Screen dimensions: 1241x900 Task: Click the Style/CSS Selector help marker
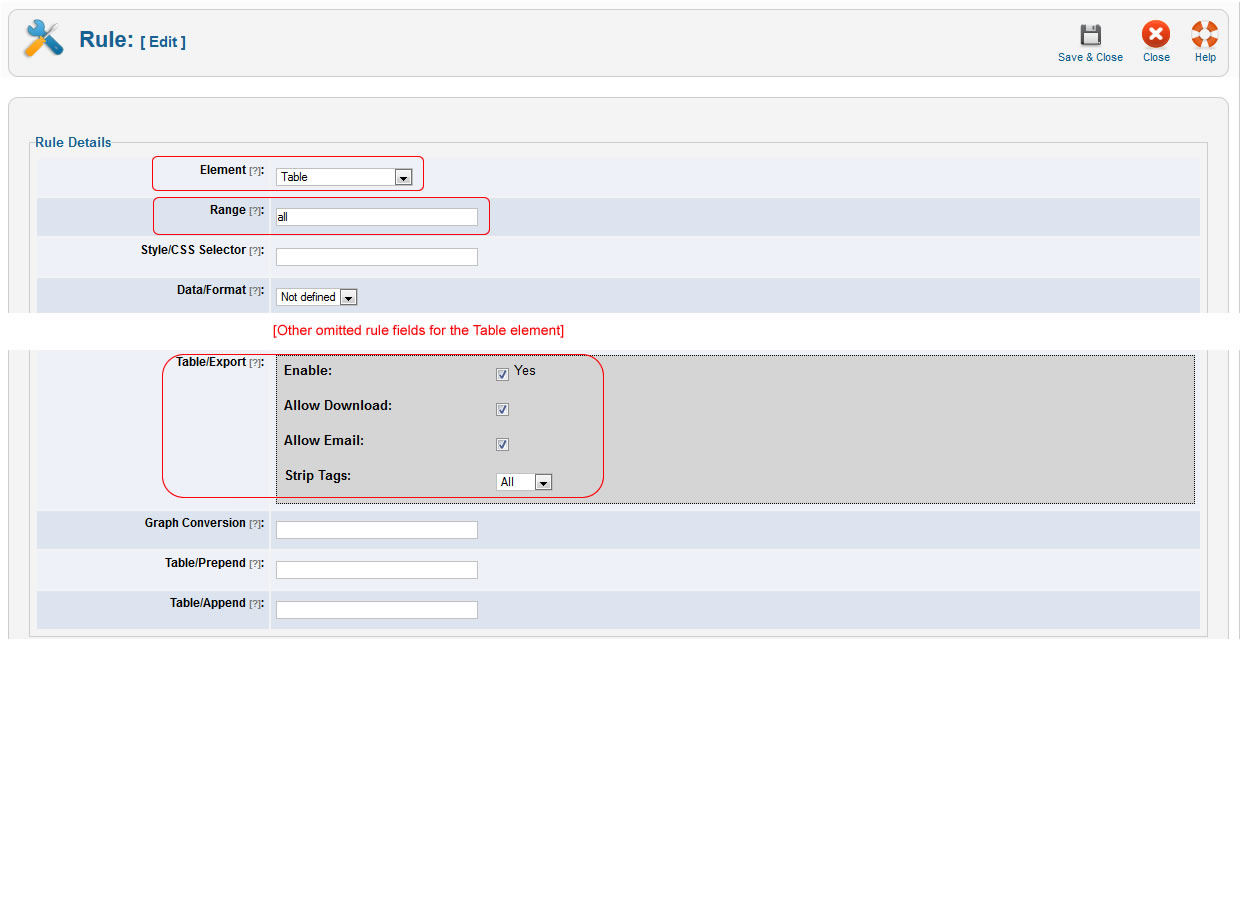click(255, 251)
